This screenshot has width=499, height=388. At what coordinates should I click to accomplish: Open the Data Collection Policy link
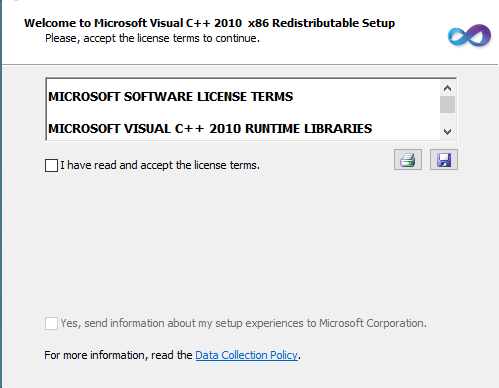click(x=246, y=355)
